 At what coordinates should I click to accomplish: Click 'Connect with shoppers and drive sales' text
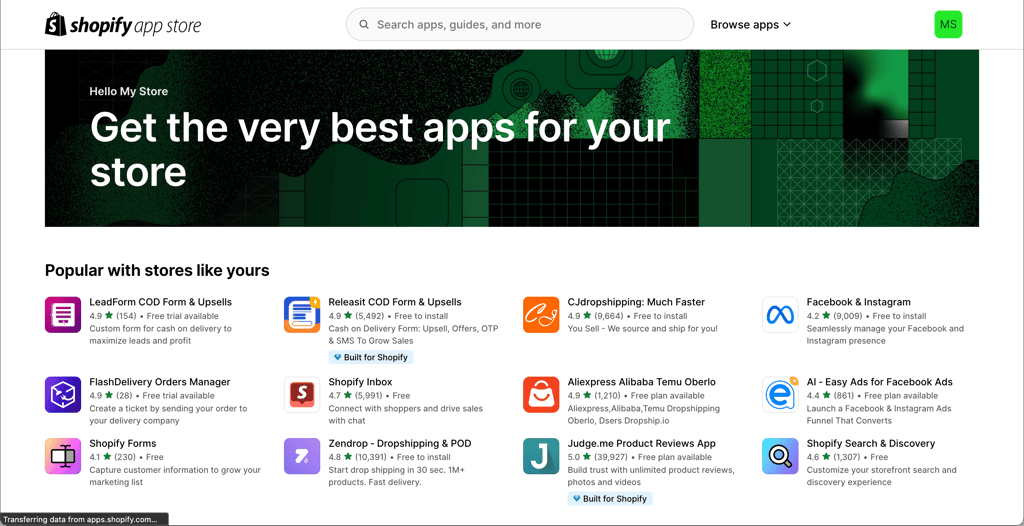pos(406,414)
